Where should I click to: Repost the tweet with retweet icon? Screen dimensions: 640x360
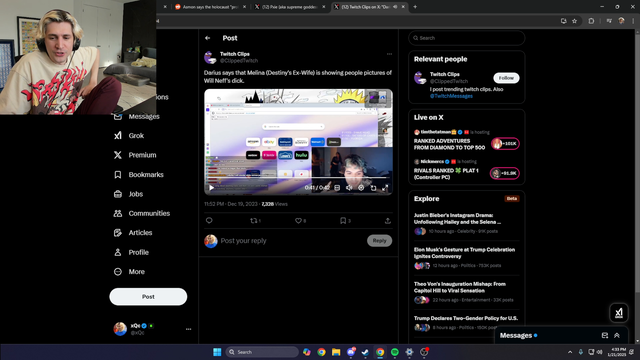254,220
